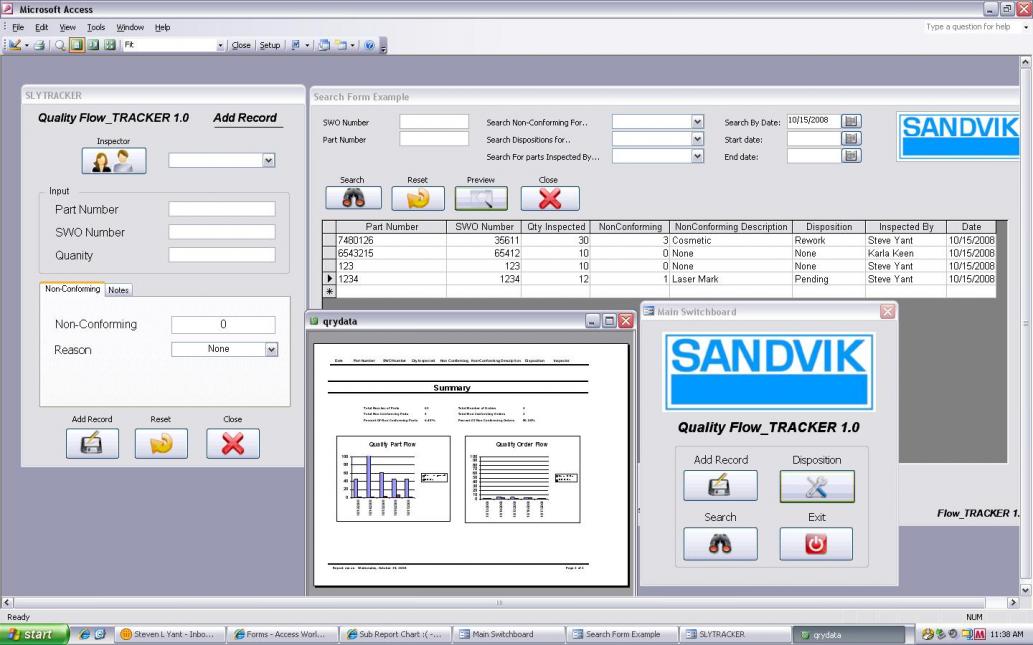The image size is (1033, 645).
Task: Click the Reset button in Search Form
Action: pyautogui.click(x=418, y=198)
